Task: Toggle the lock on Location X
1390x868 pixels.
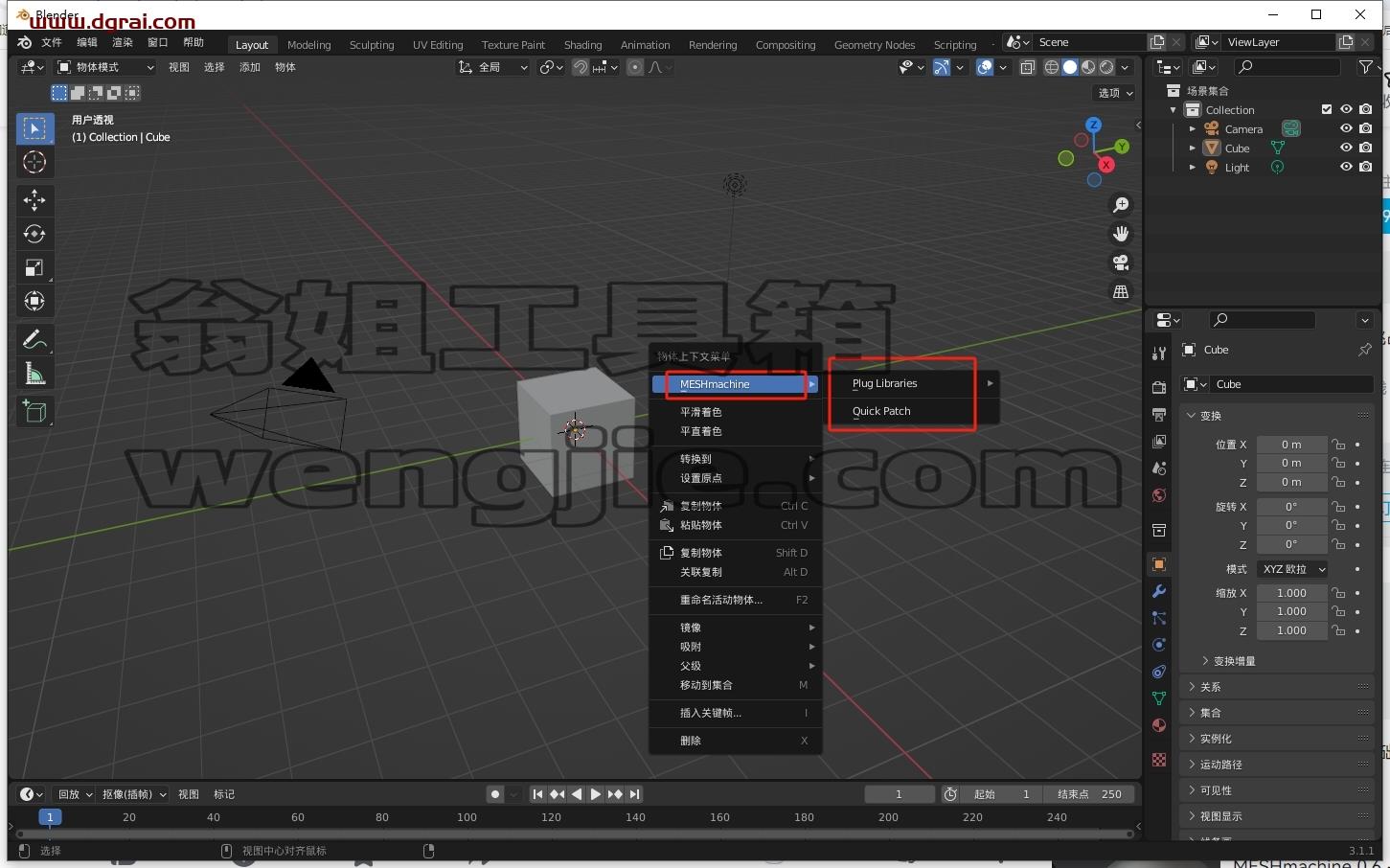Action: pyautogui.click(x=1338, y=445)
